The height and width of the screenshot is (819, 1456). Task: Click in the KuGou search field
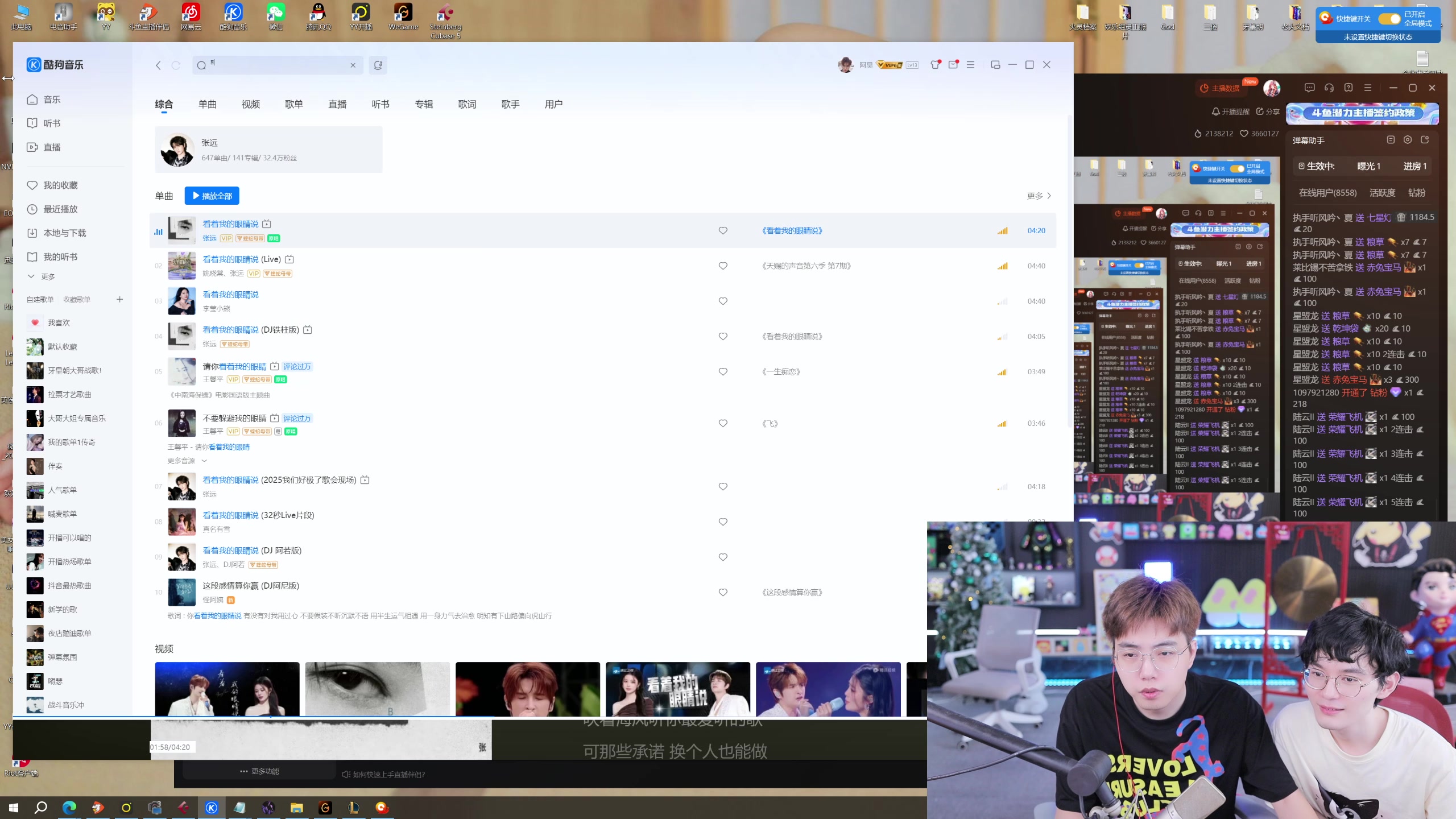279,65
